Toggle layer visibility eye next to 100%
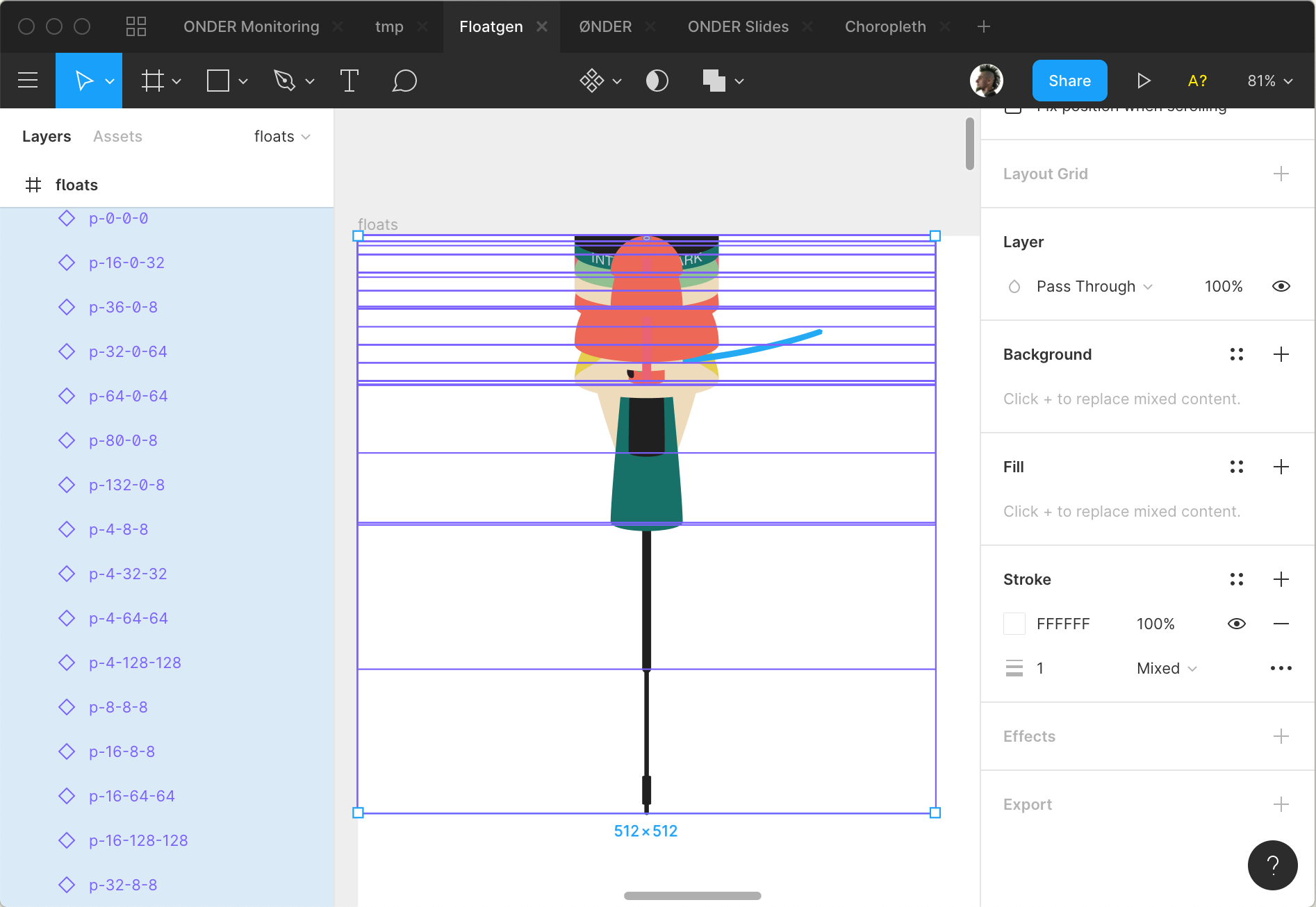This screenshot has height=907, width=1316. click(x=1281, y=286)
